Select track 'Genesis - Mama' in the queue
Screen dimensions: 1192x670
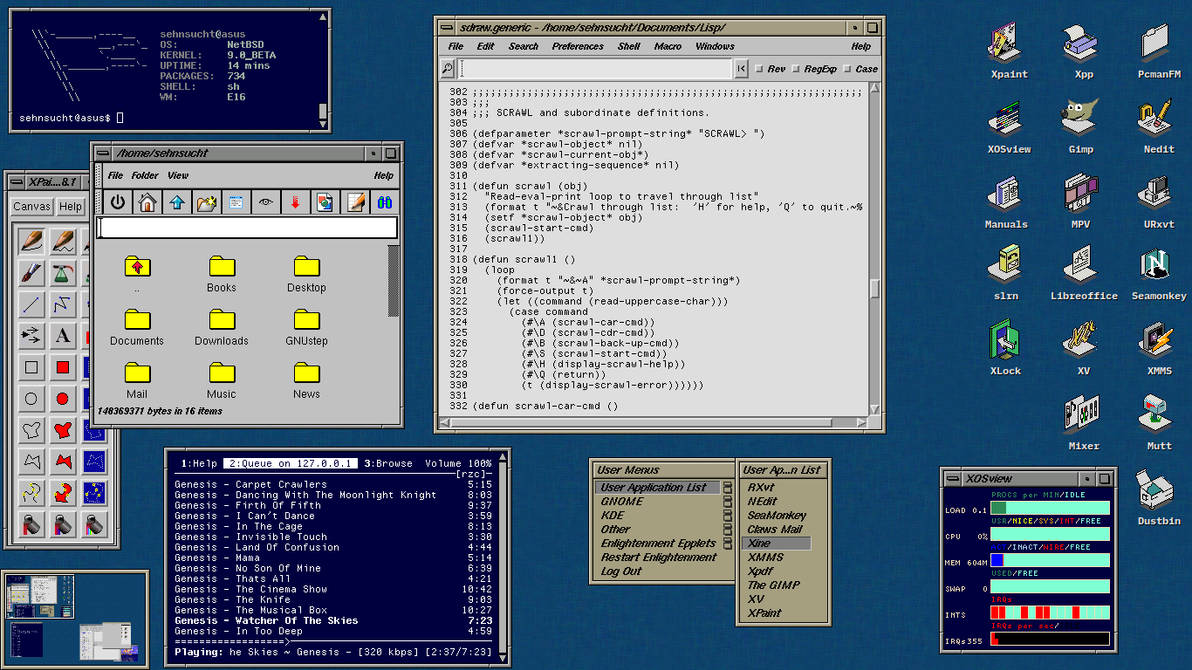coord(333,557)
